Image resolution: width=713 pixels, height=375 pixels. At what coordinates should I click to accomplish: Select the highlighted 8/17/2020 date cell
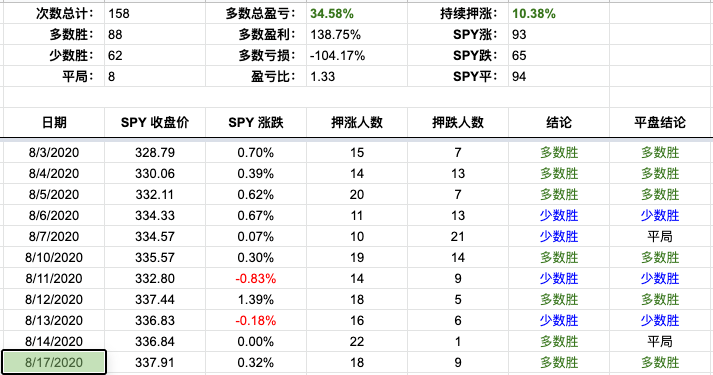[x=54, y=362]
